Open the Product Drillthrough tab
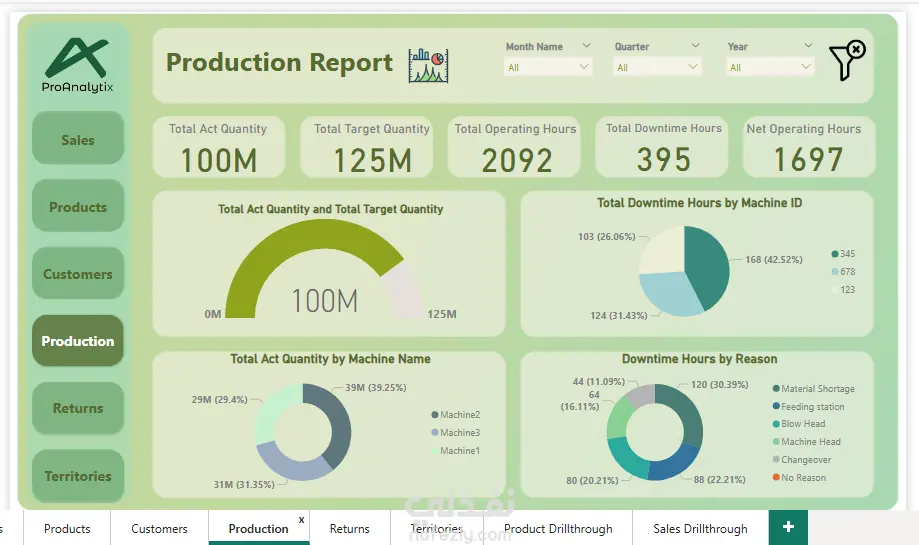Screen dimensions: 919x545 tap(559, 529)
